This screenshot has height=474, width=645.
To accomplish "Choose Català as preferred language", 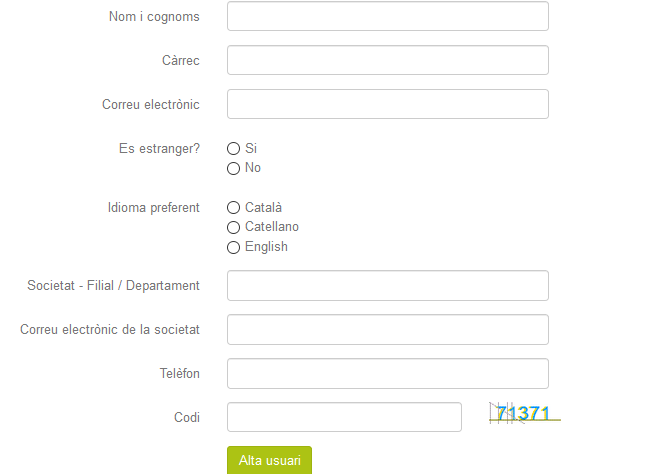I will coord(233,208).
